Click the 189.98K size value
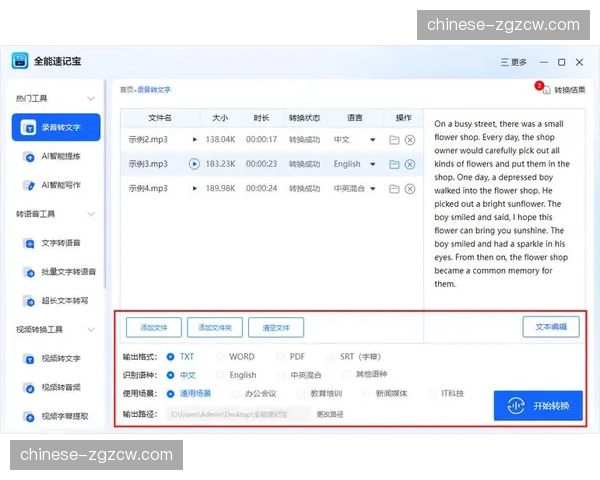The width and height of the screenshot is (600, 480). point(220,189)
